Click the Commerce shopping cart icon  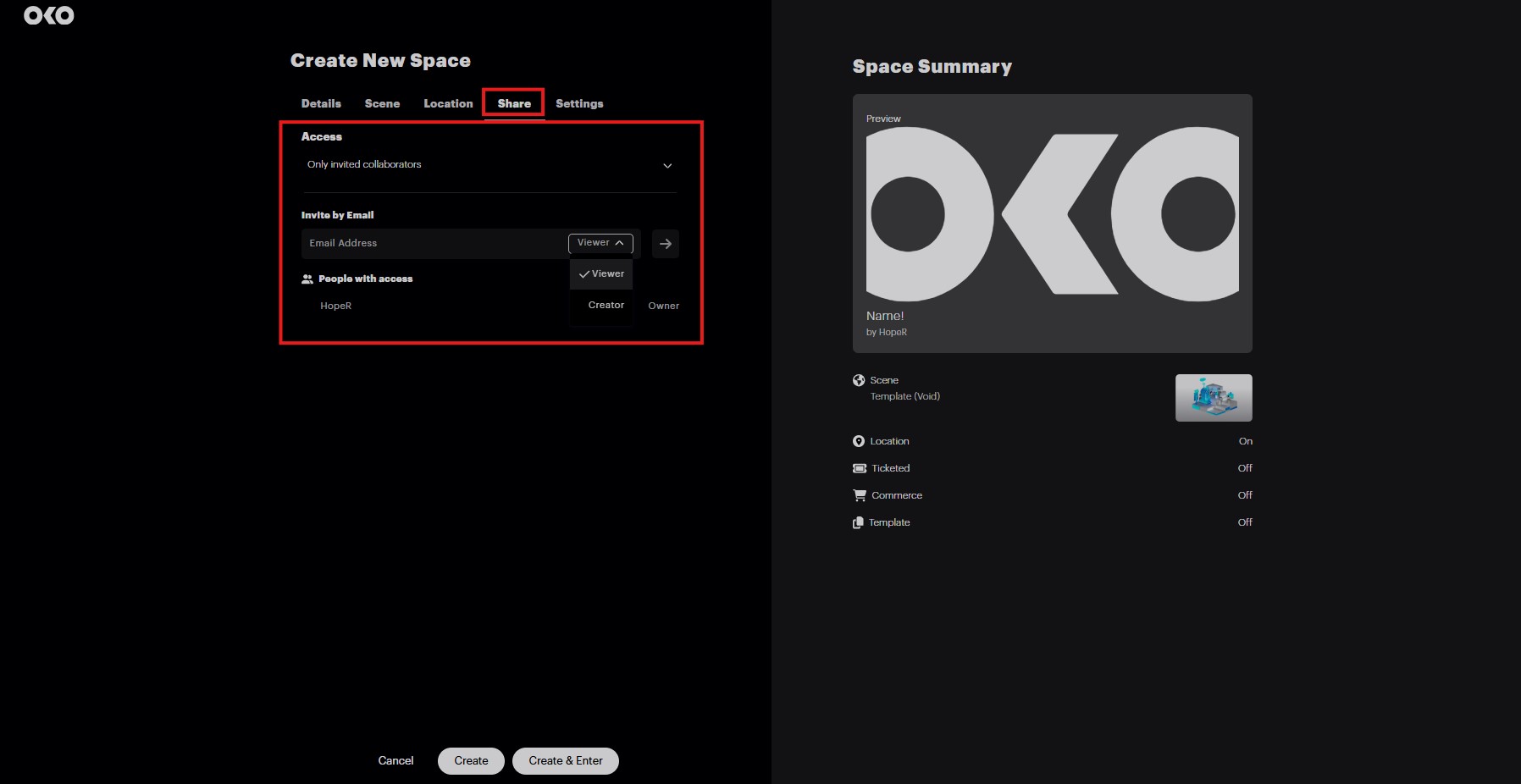(860, 495)
